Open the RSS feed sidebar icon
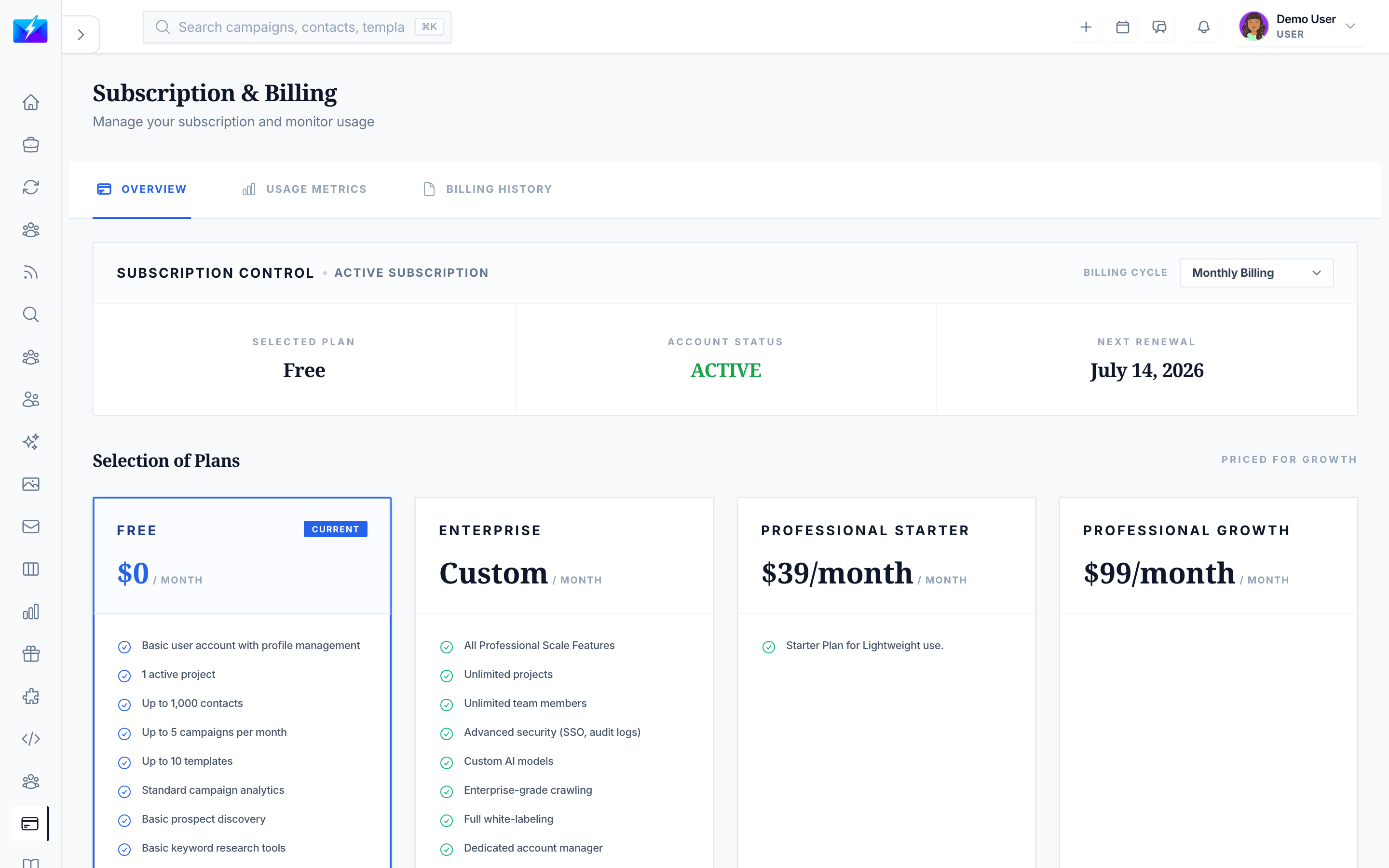1389x868 pixels. [31, 272]
